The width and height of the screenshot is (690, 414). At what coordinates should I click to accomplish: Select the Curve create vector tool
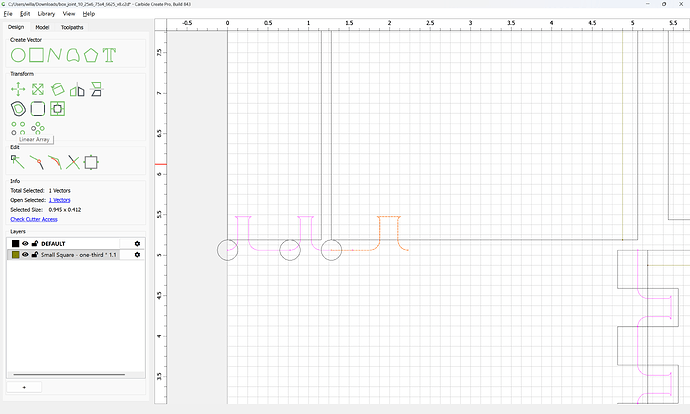pos(73,55)
